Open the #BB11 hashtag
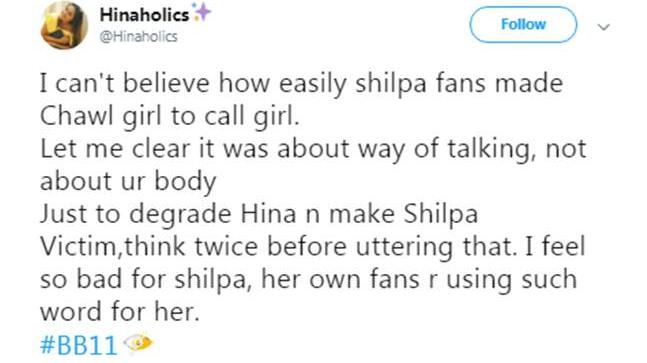The height and width of the screenshot is (363, 647). (x=78, y=345)
